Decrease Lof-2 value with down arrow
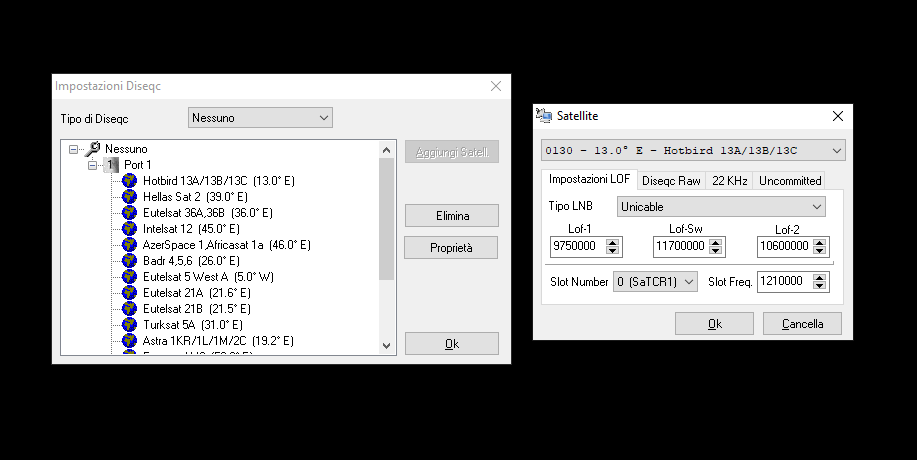The image size is (917, 460). 819,251
